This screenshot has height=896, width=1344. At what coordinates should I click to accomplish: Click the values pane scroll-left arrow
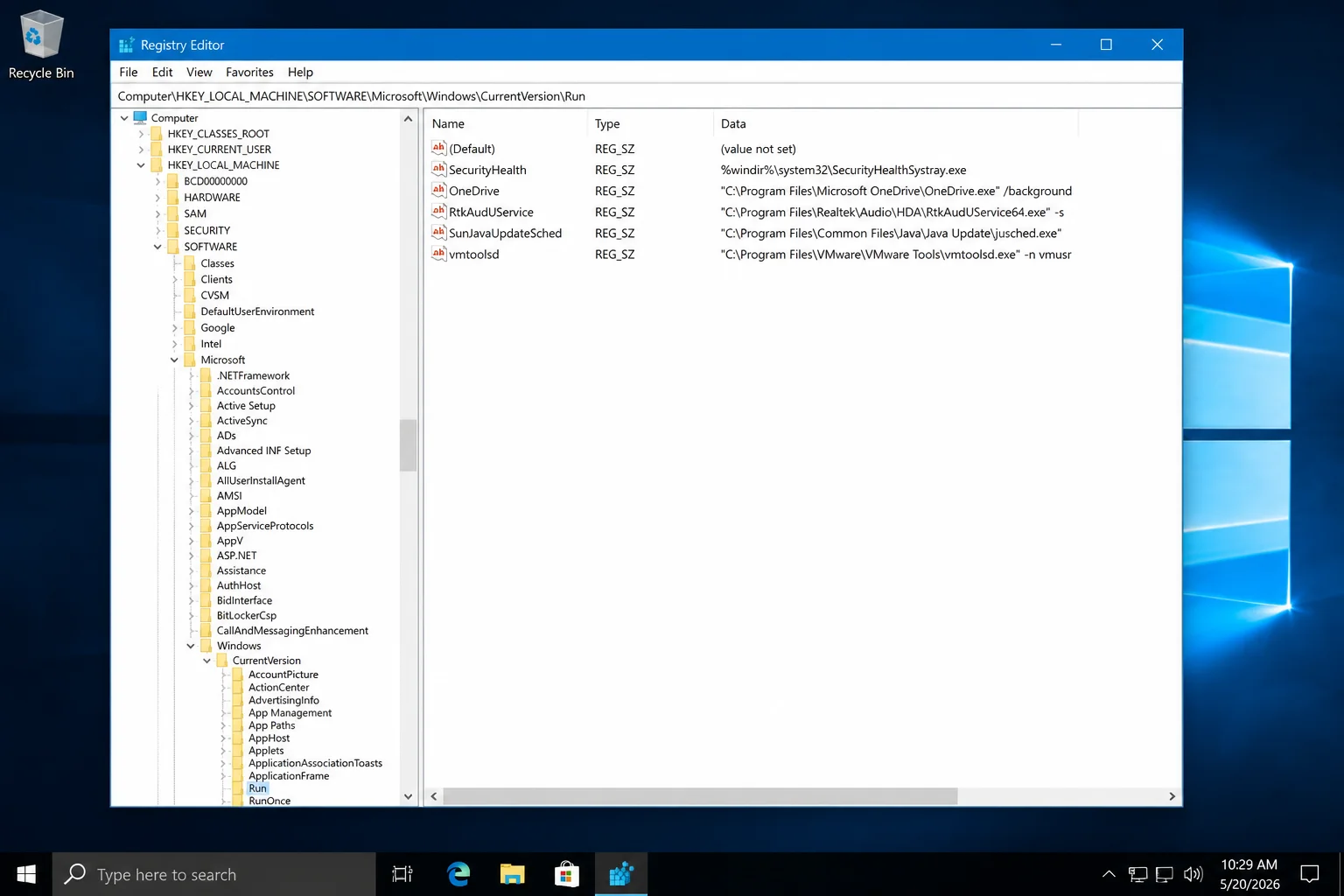[433, 796]
